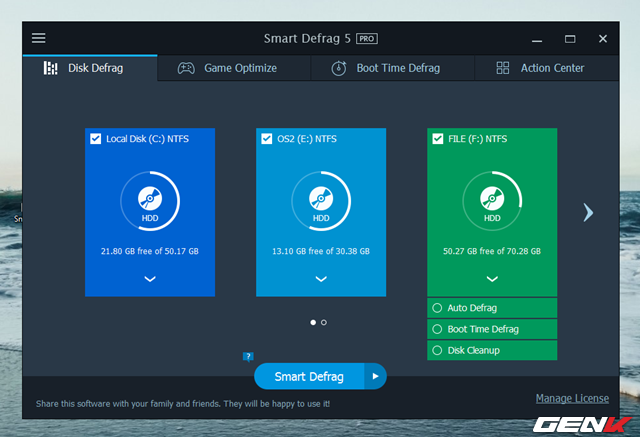Click the HDD icon on FILE (F:)
Image resolution: width=640 pixels, height=437 pixels.
492,201
